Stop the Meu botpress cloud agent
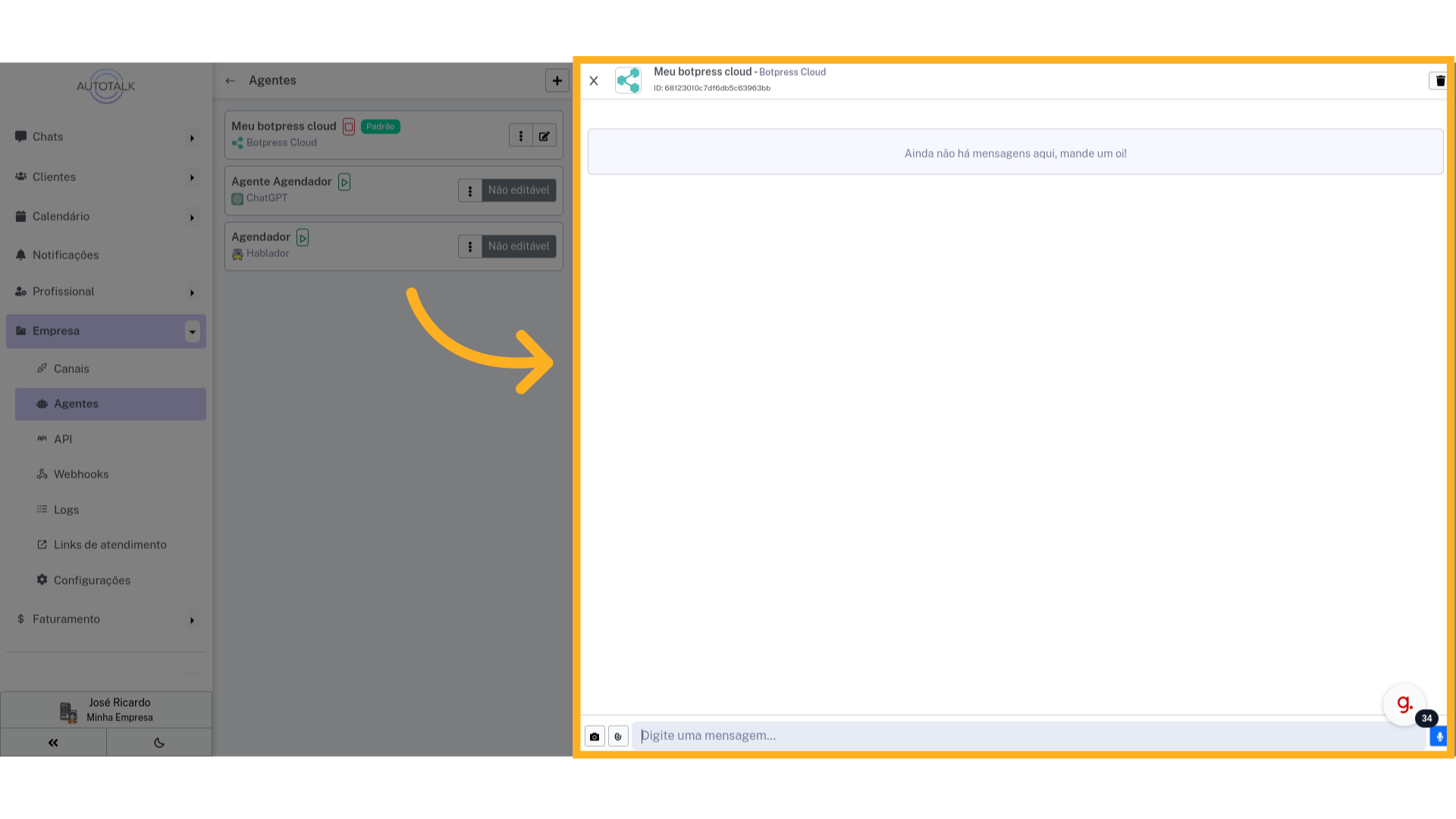Screen dimensions: 1456x819 click(x=349, y=127)
